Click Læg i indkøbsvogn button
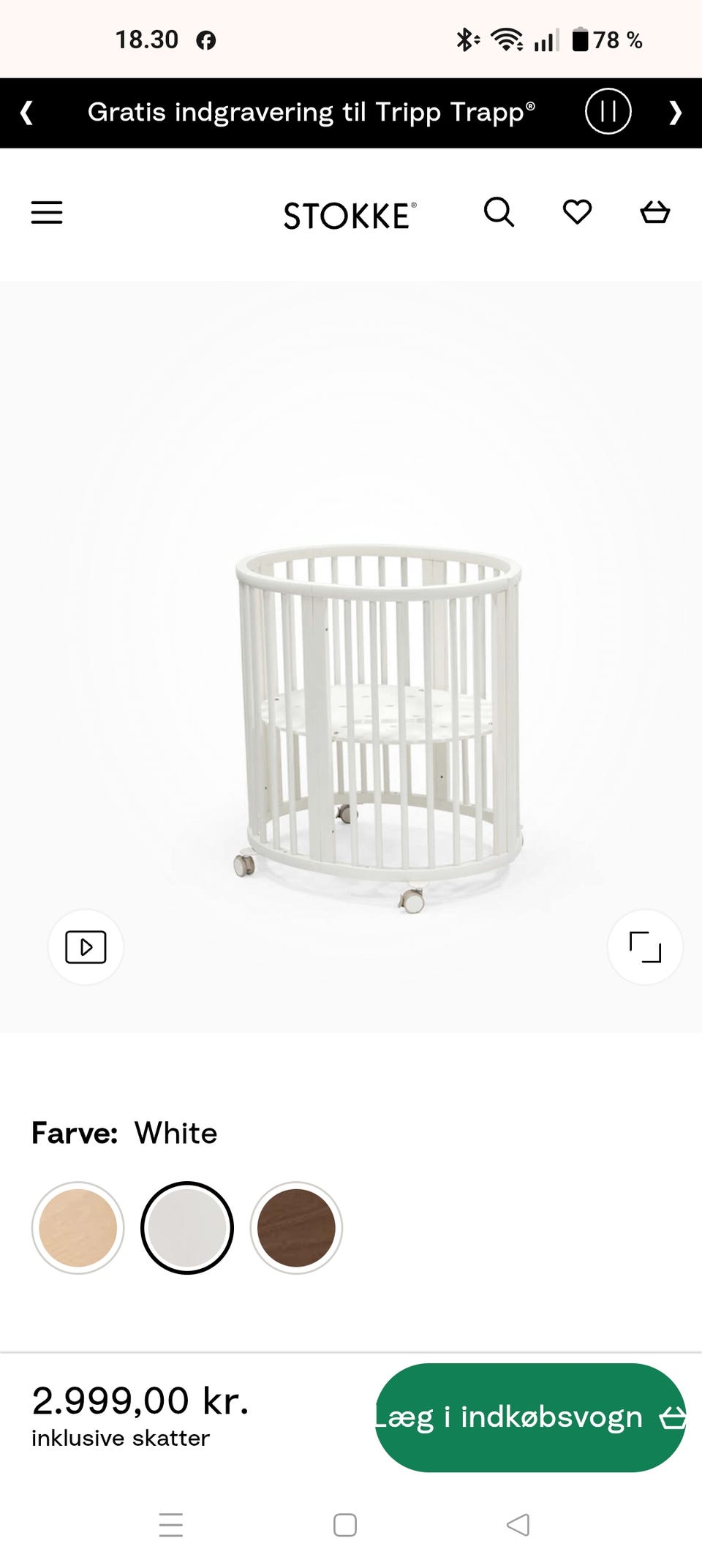Image resolution: width=702 pixels, height=1568 pixels. [x=531, y=1417]
